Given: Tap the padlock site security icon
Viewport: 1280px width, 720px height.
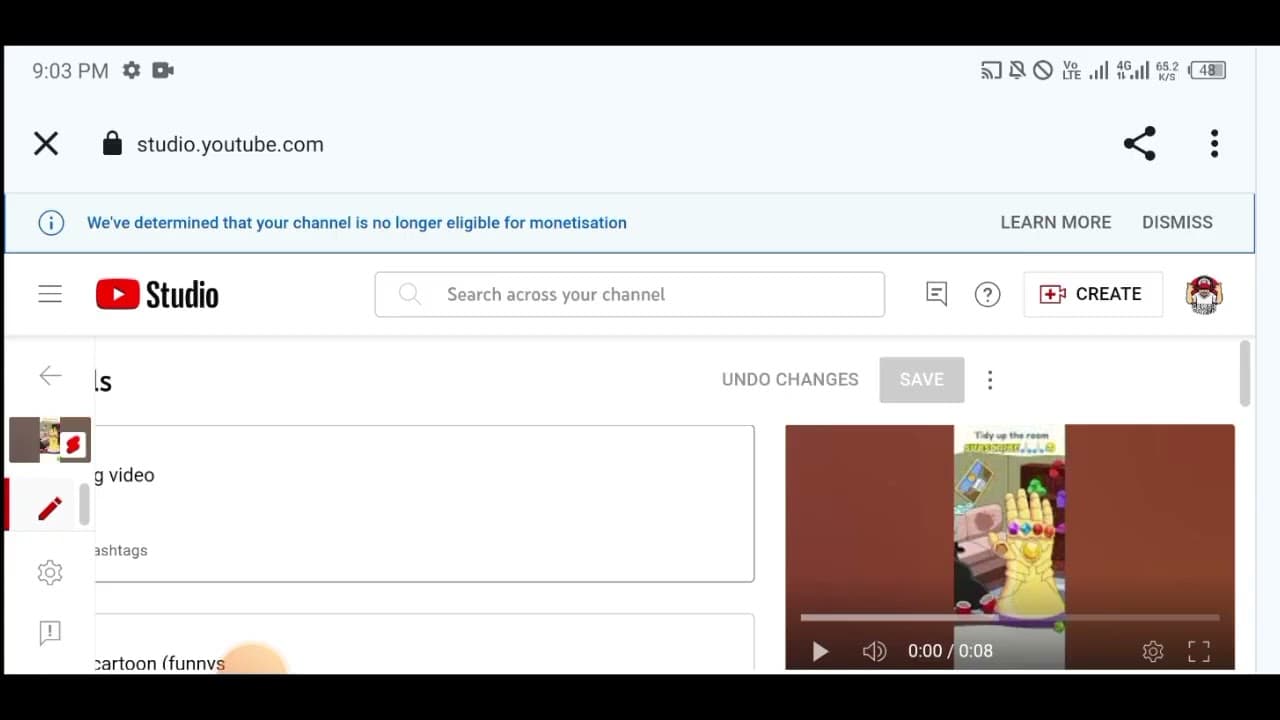Looking at the screenshot, I should point(112,144).
